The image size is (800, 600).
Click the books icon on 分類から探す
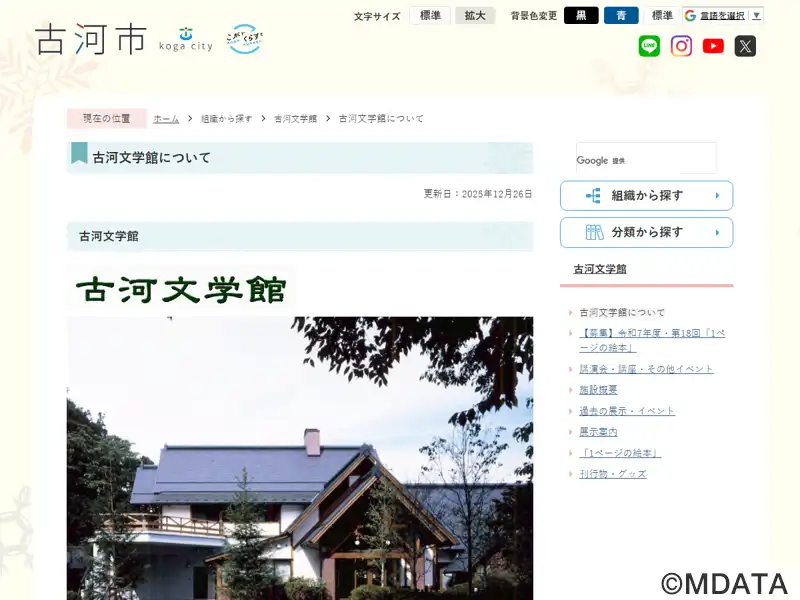(594, 232)
